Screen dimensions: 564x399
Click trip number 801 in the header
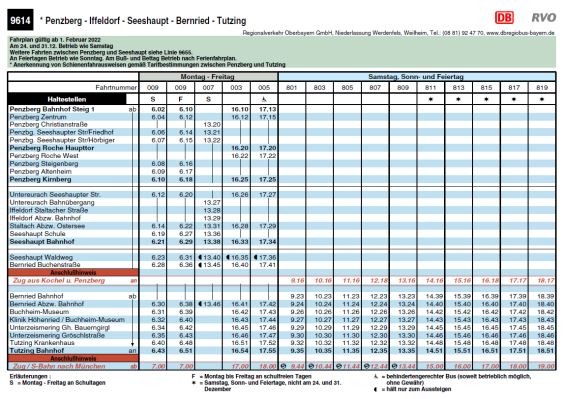point(292,87)
